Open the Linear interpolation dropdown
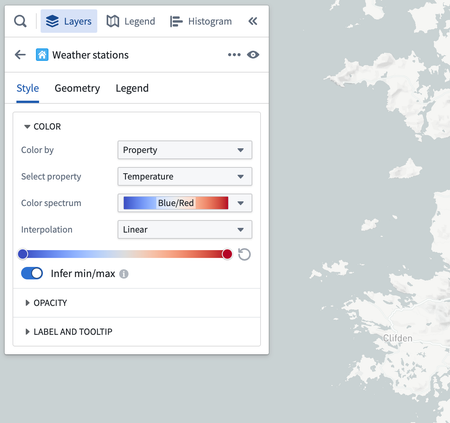Viewport: 450px width, 423px height. pyautogui.click(x=185, y=230)
